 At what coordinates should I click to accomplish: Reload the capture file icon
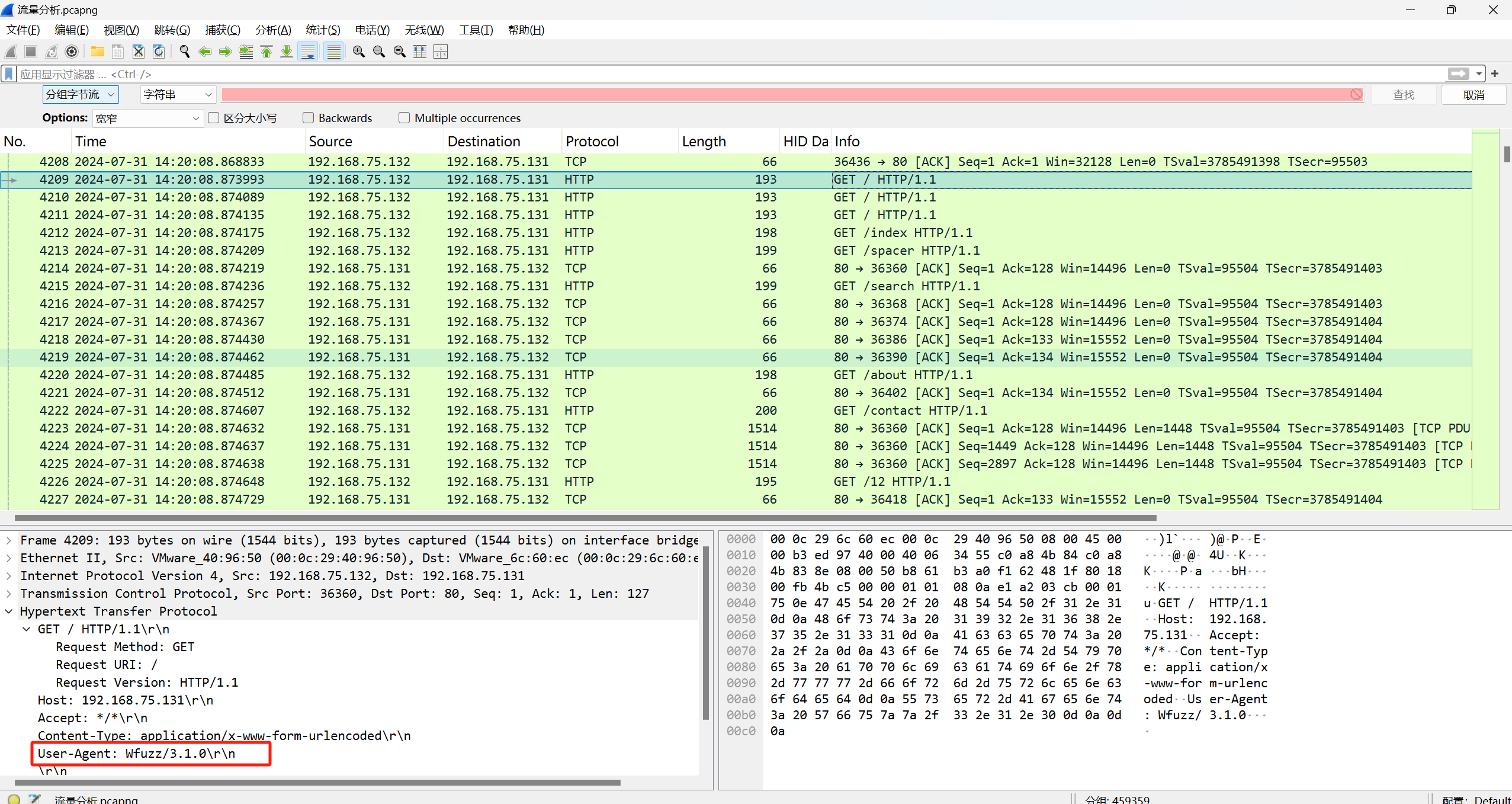pyautogui.click(x=159, y=52)
